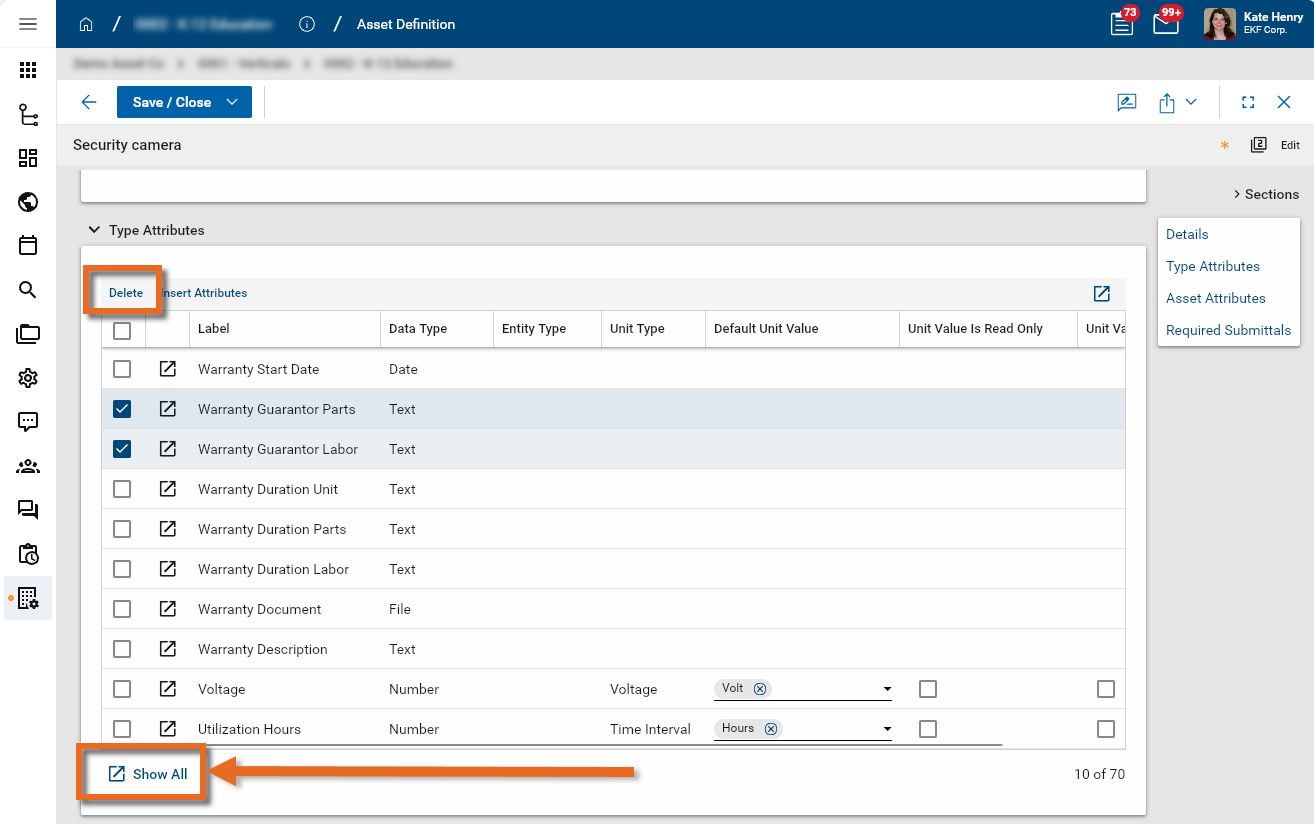
Task: Open the envelope messages icon
Action: coord(1166,24)
